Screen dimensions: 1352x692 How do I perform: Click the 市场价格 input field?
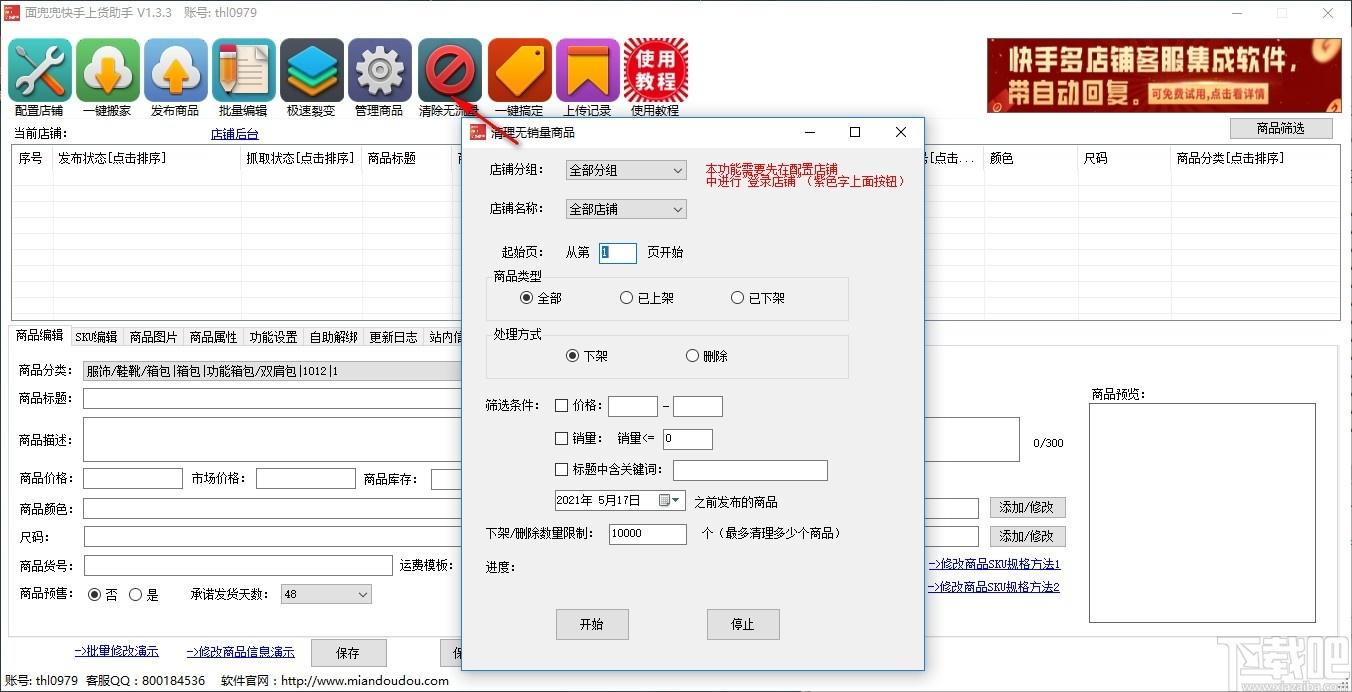tap(306, 478)
